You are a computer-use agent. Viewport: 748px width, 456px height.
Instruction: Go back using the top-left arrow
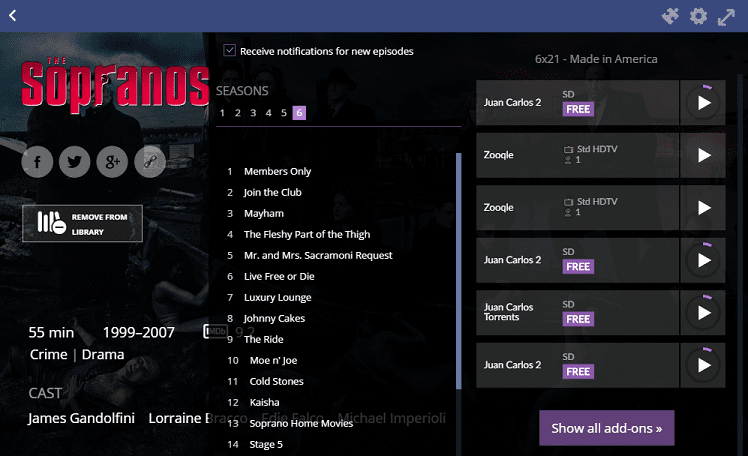pyautogui.click(x=13, y=15)
